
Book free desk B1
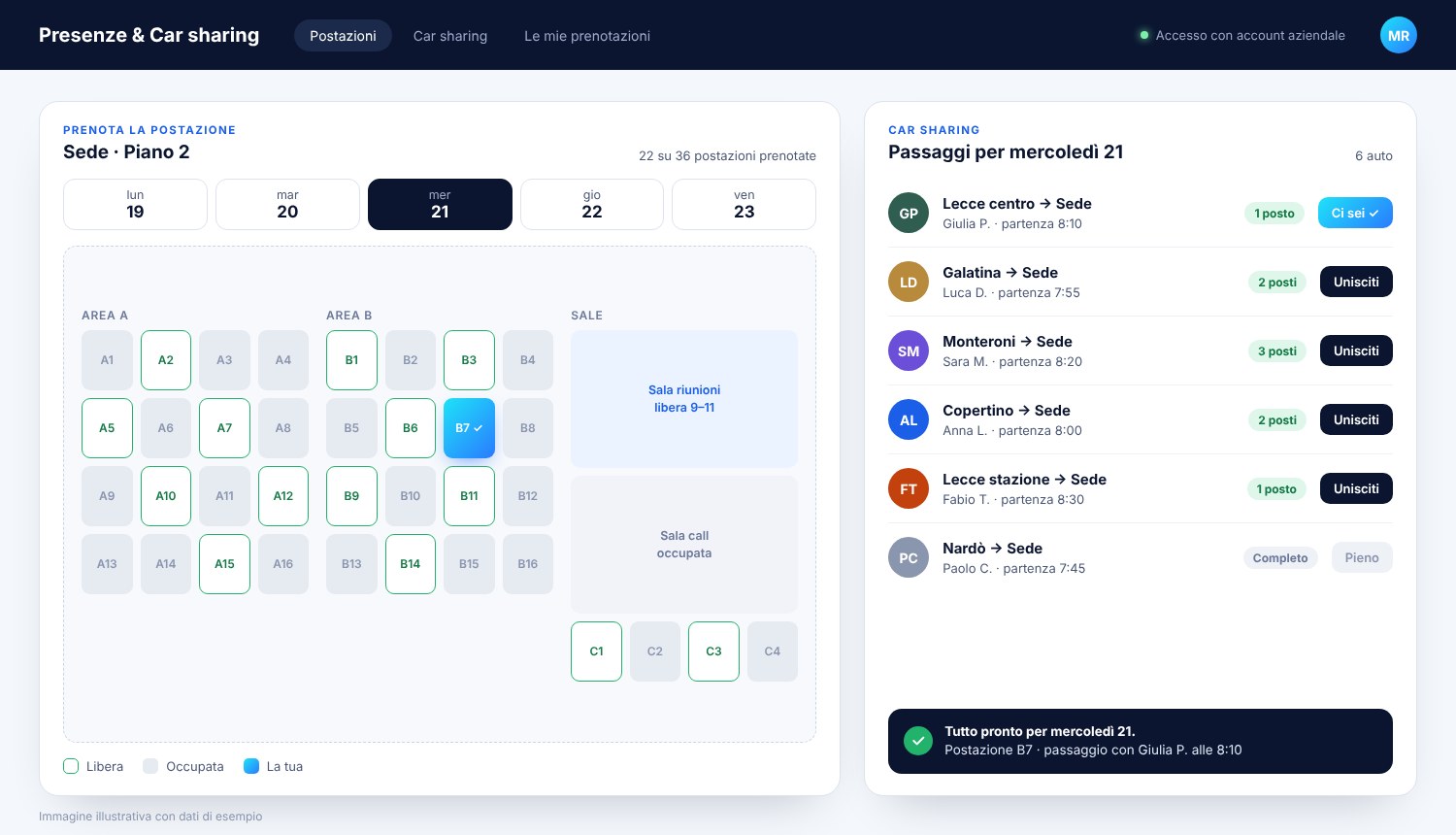[351, 360]
